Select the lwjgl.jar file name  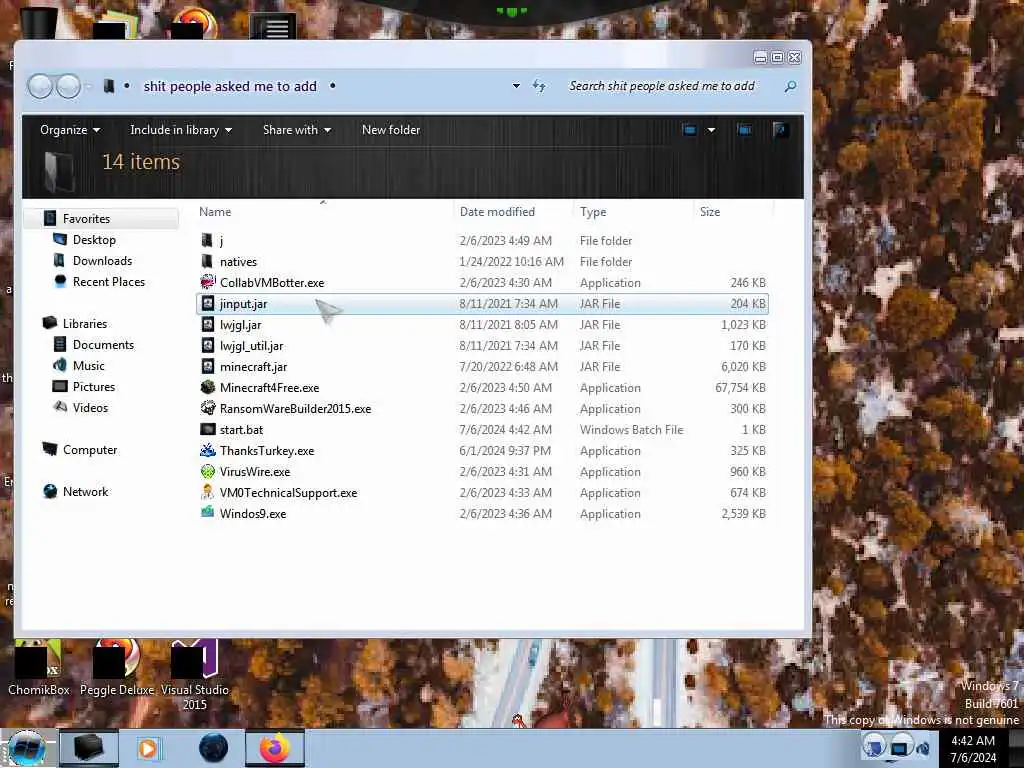point(240,325)
